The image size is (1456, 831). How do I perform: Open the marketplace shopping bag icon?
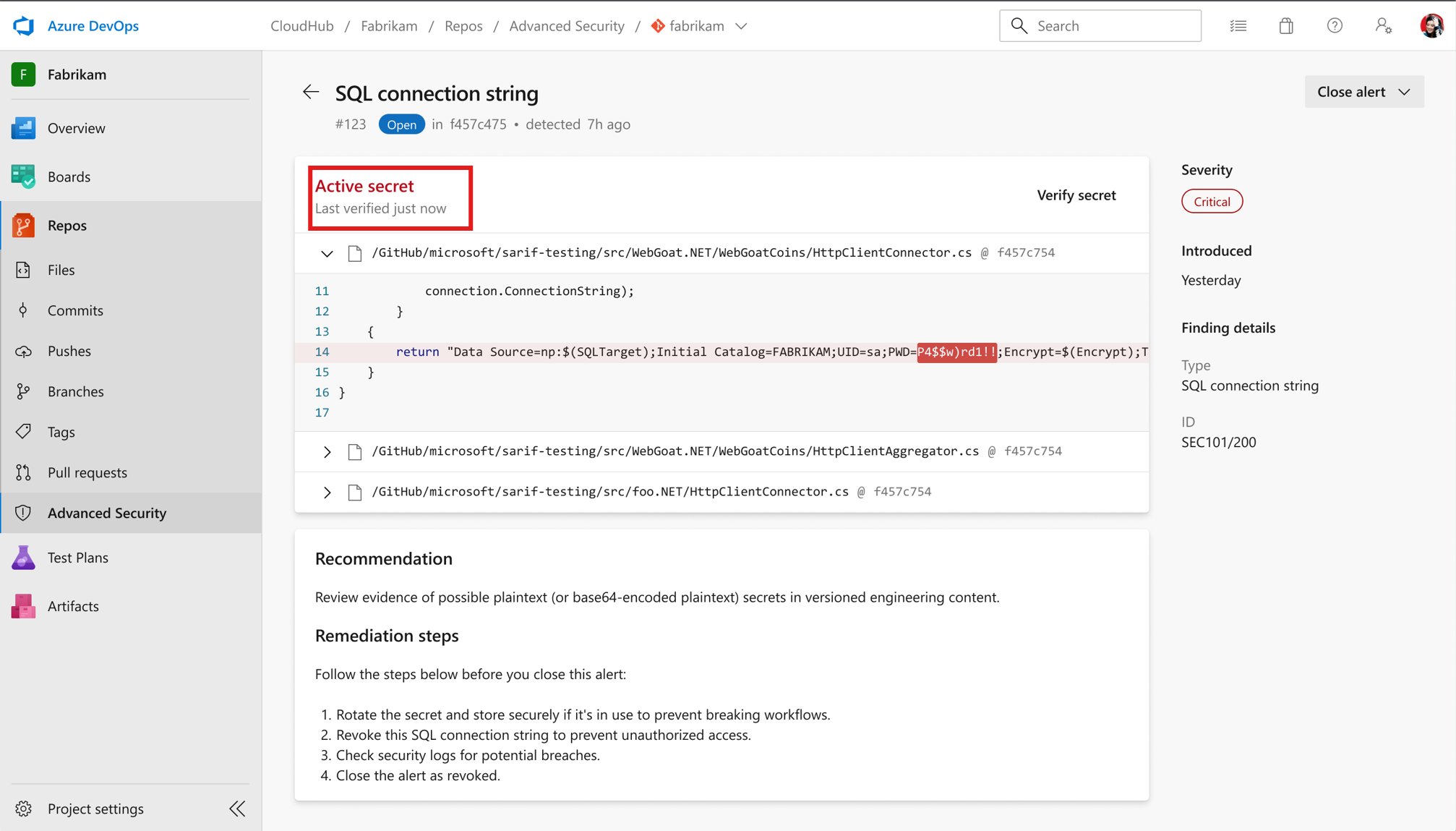1286,26
